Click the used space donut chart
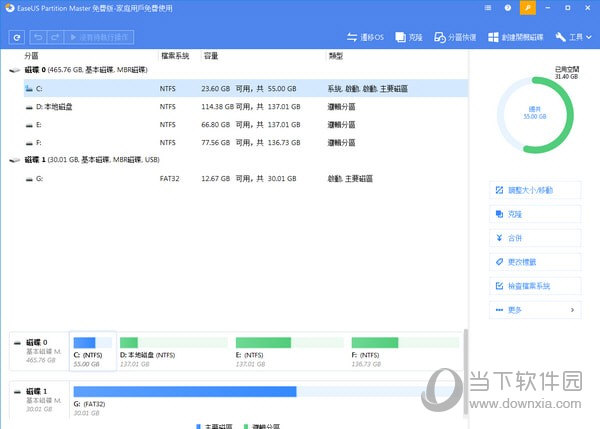Viewport: 600px width, 429px height. click(x=535, y=115)
